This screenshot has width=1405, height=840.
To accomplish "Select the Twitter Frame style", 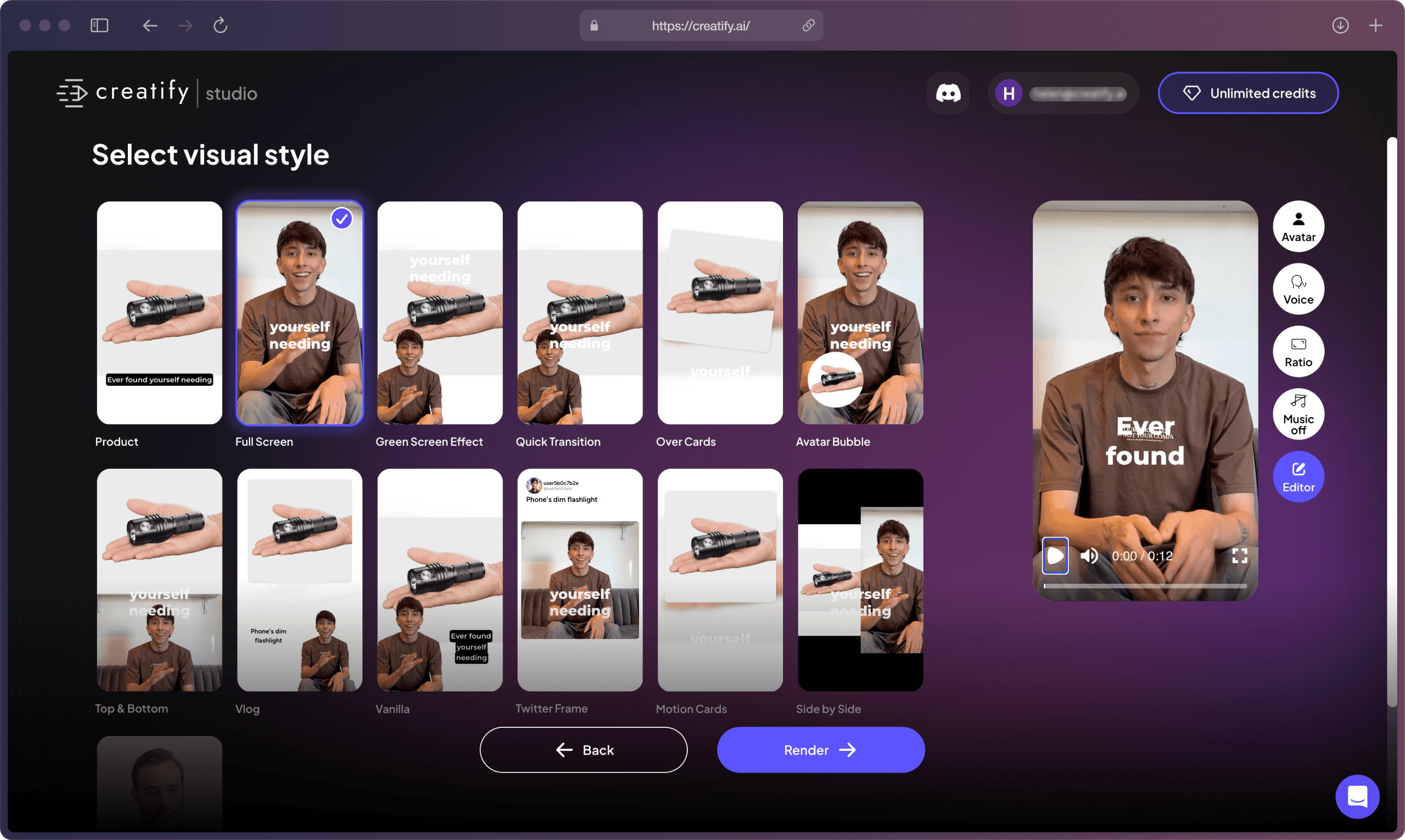I will [580, 580].
